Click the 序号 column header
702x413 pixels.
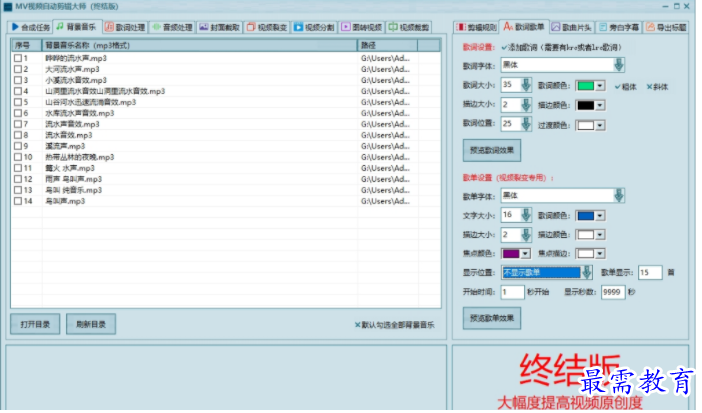coord(26,46)
